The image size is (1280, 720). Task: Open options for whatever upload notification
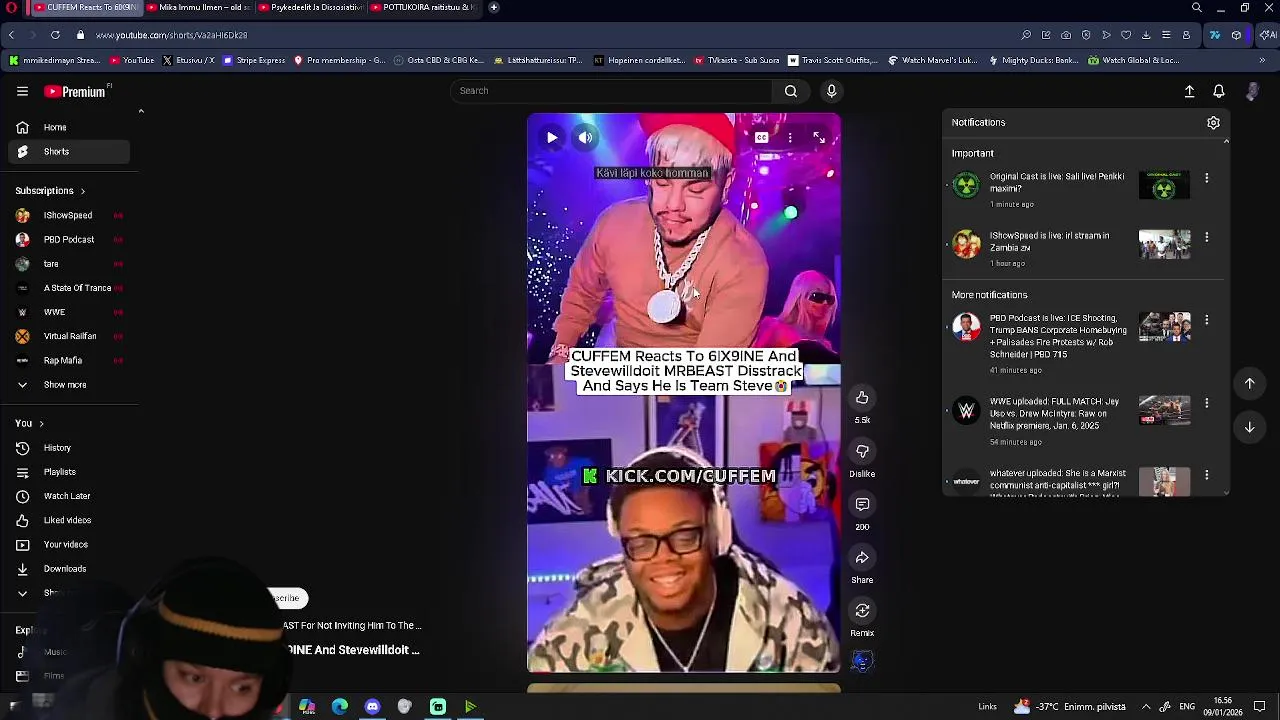click(1206, 475)
